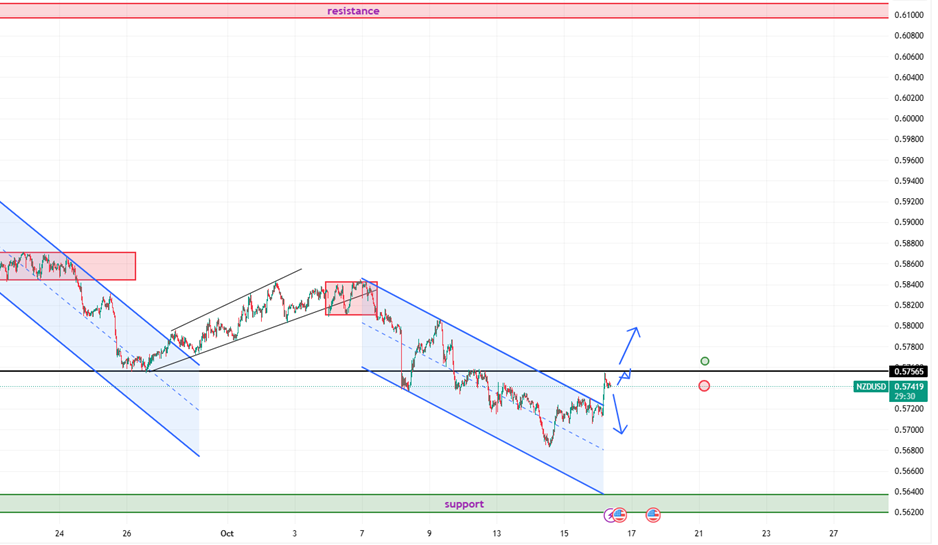Click the Oct label on time axis
This screenshot has height=545, width=938.
(227, 533)
